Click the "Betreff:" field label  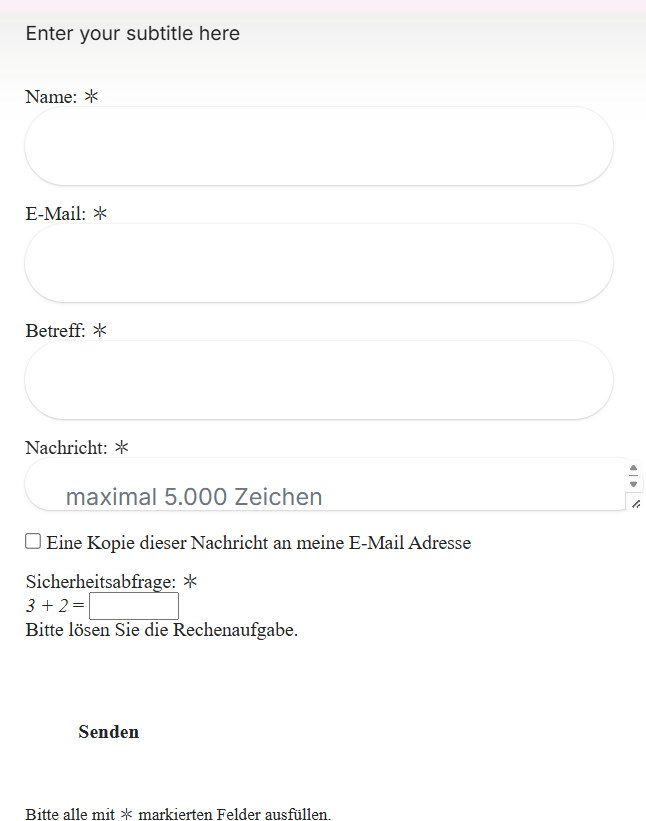point(56,331)
